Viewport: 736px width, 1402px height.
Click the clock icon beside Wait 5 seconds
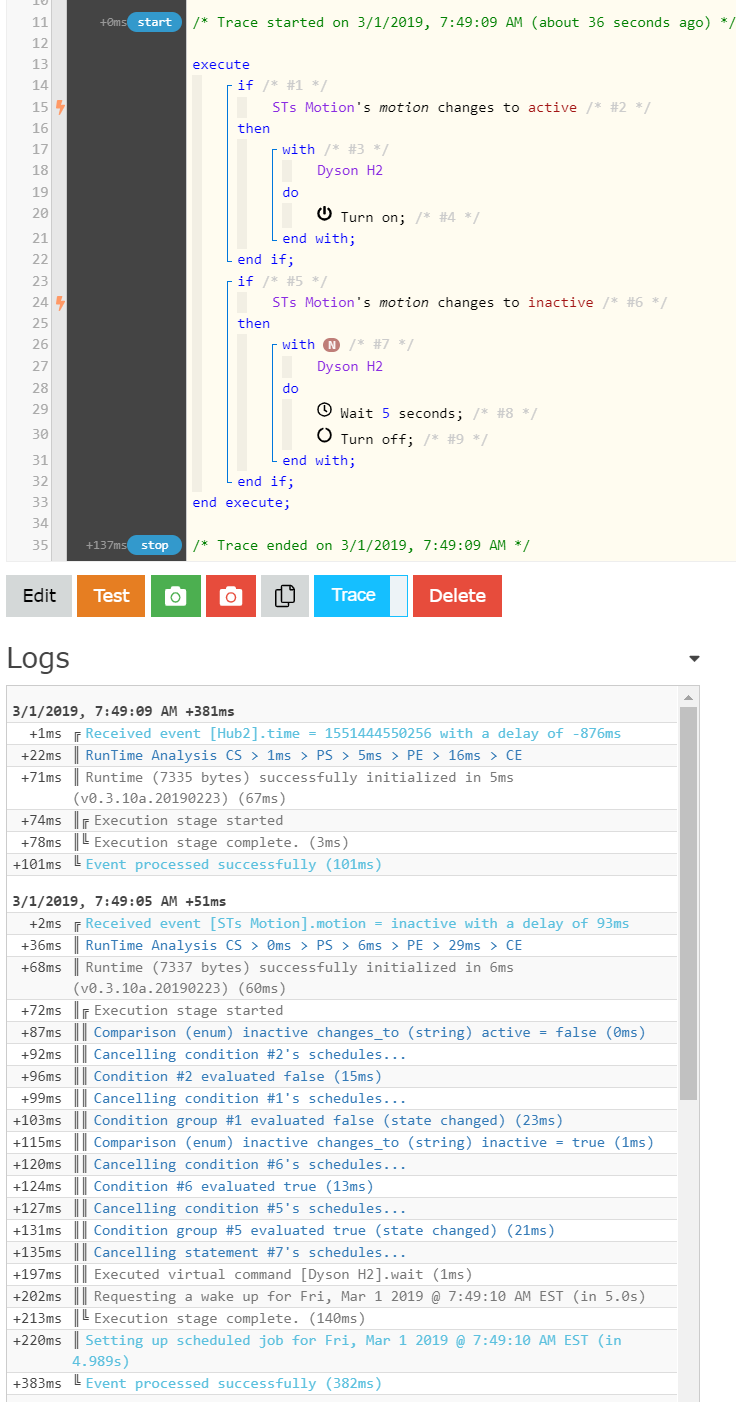pos(324,411)
